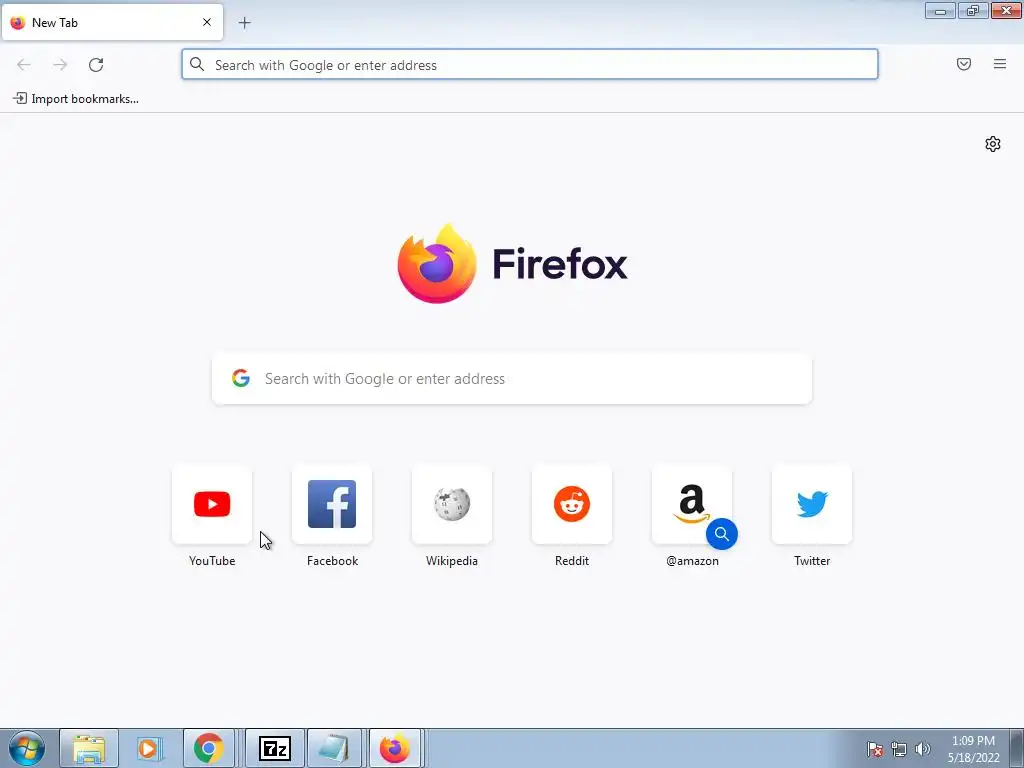Screen dimensions: 1024x768
Task: Click the forward navigation arrow
Action: (x=60, y=65)
